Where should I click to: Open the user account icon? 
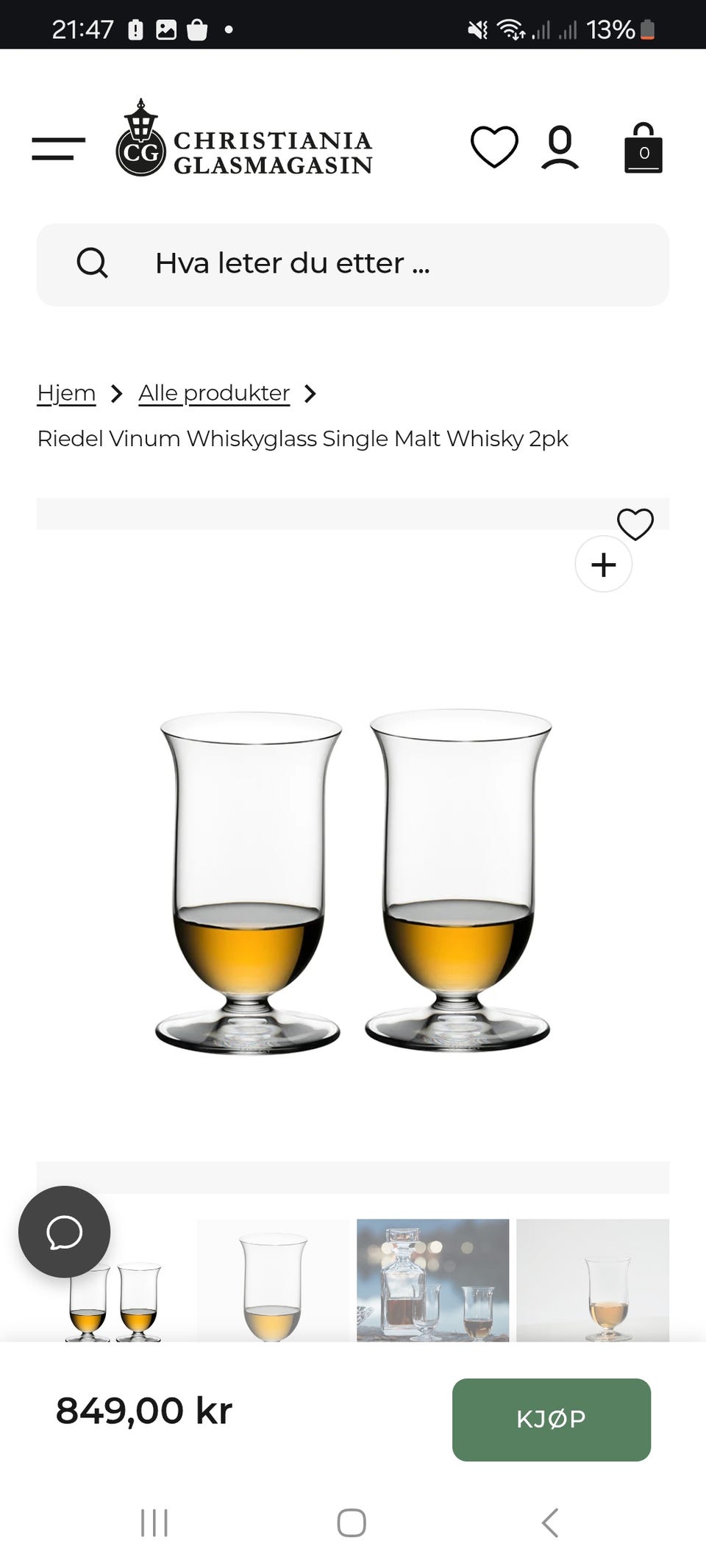(x=560, y=148)
